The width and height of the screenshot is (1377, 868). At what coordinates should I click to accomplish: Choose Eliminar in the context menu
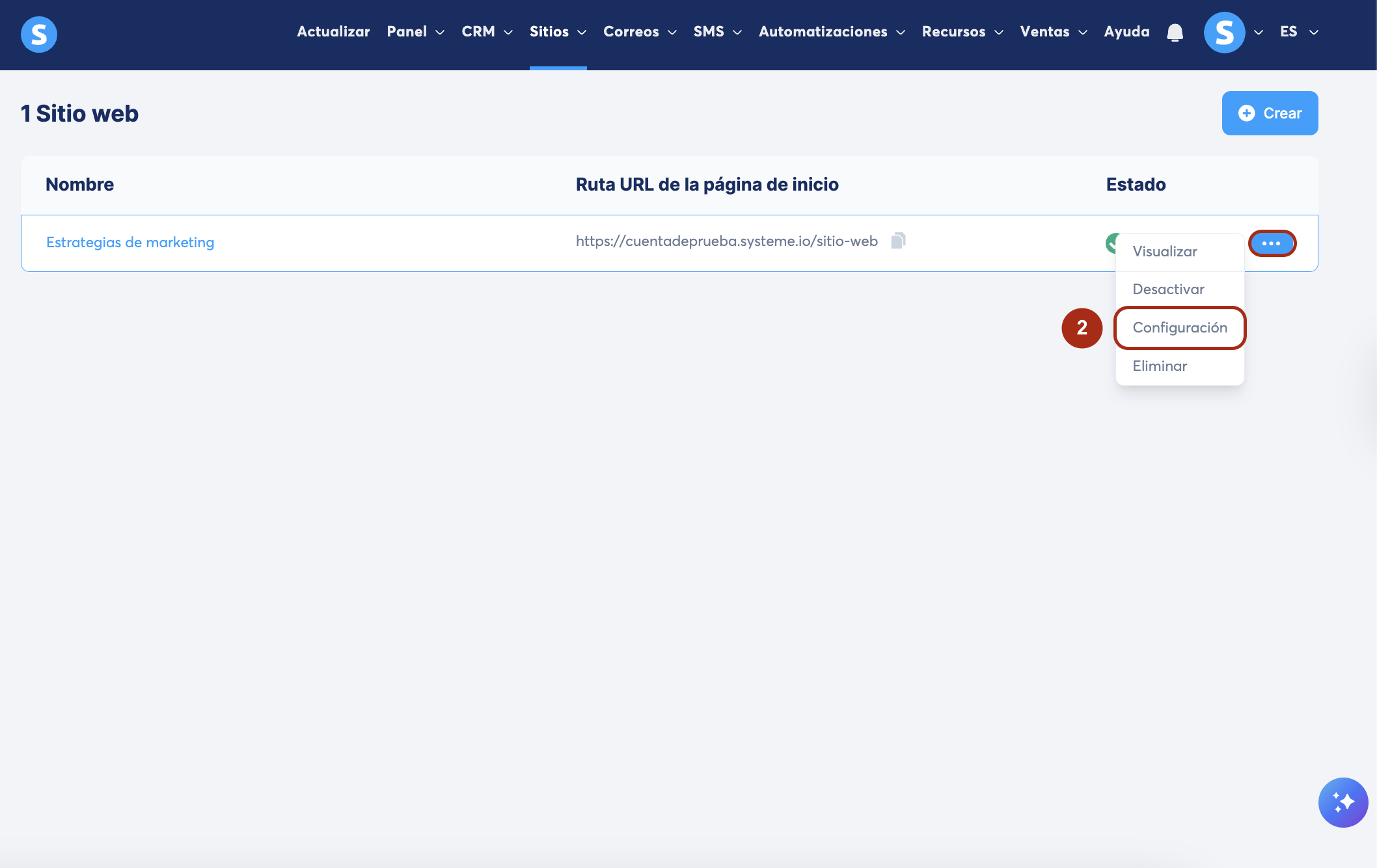[x=1160, y=366]
